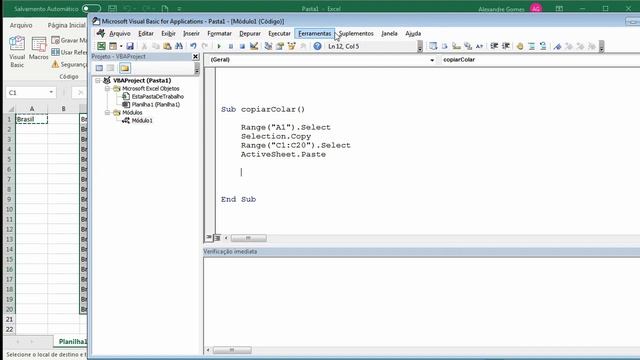Select Módulo1 in project tree

[142, 120]
